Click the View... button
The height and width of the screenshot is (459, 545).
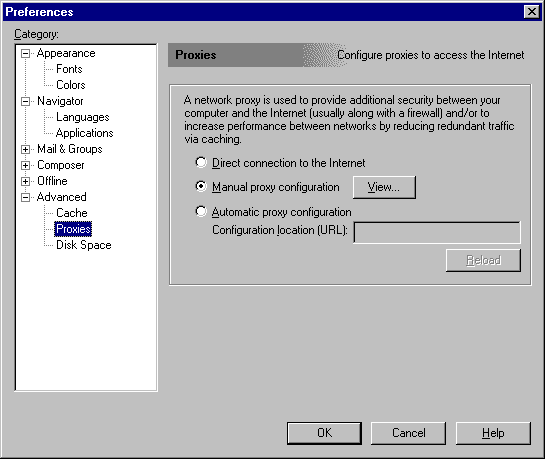pyautogui.click(x=384, y=187)
